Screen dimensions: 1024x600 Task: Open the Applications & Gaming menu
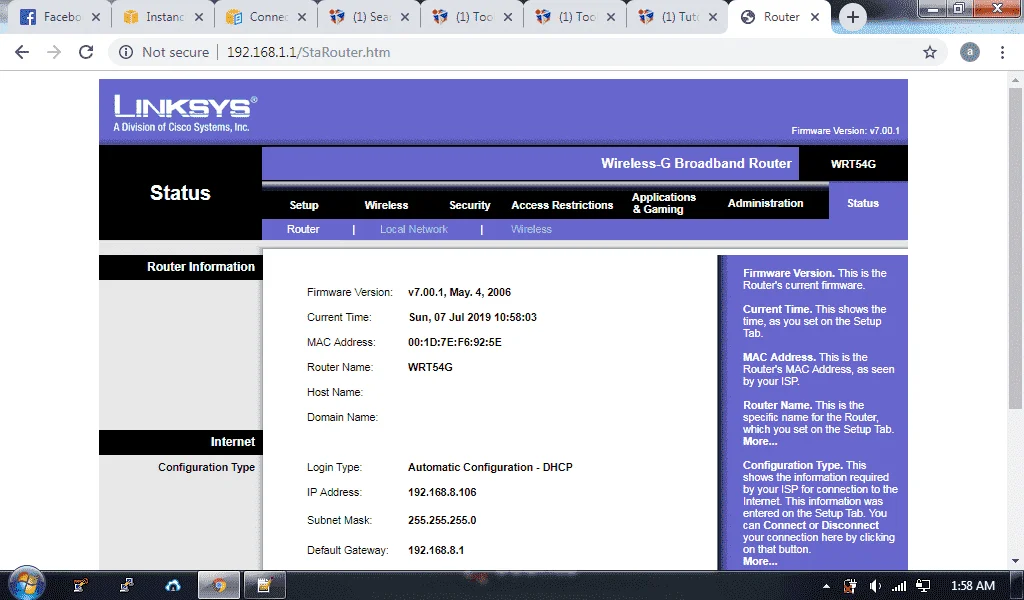(664, 203)
